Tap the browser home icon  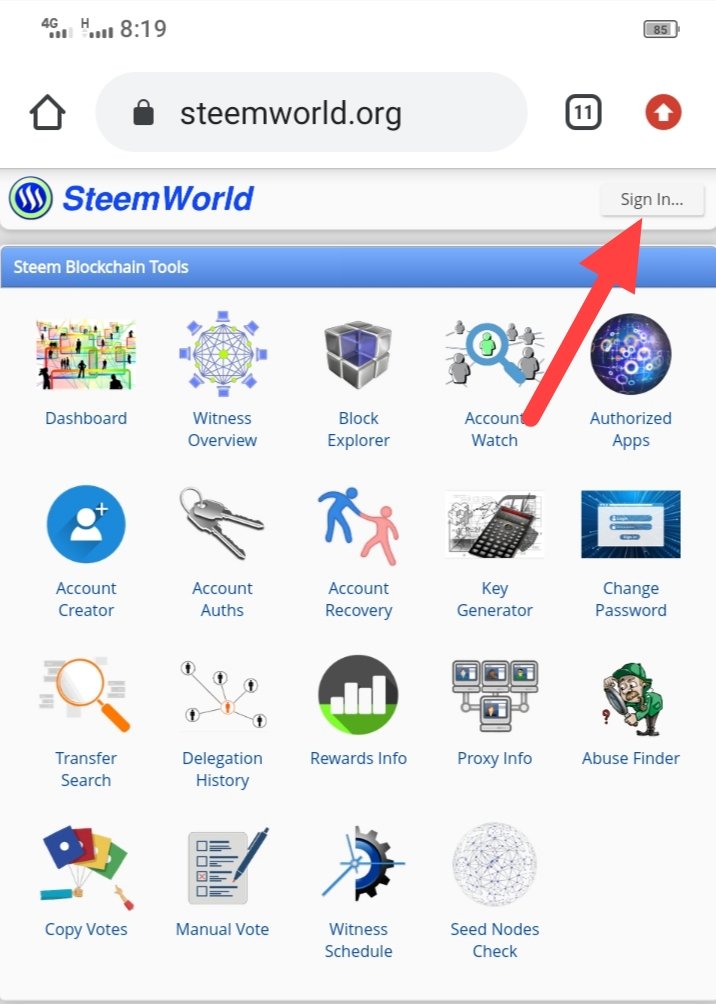click(47, 113)
